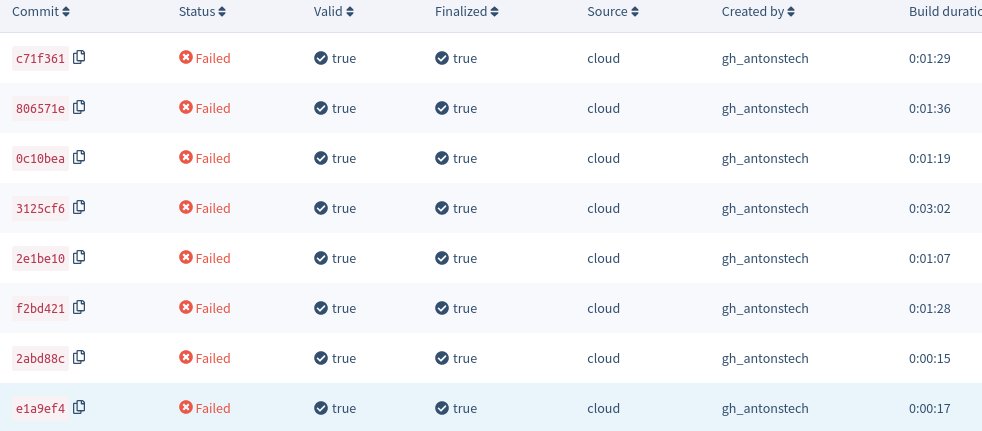Sort table by Valid column
This screenshot has height=431, width=982.
coord(334,11)
